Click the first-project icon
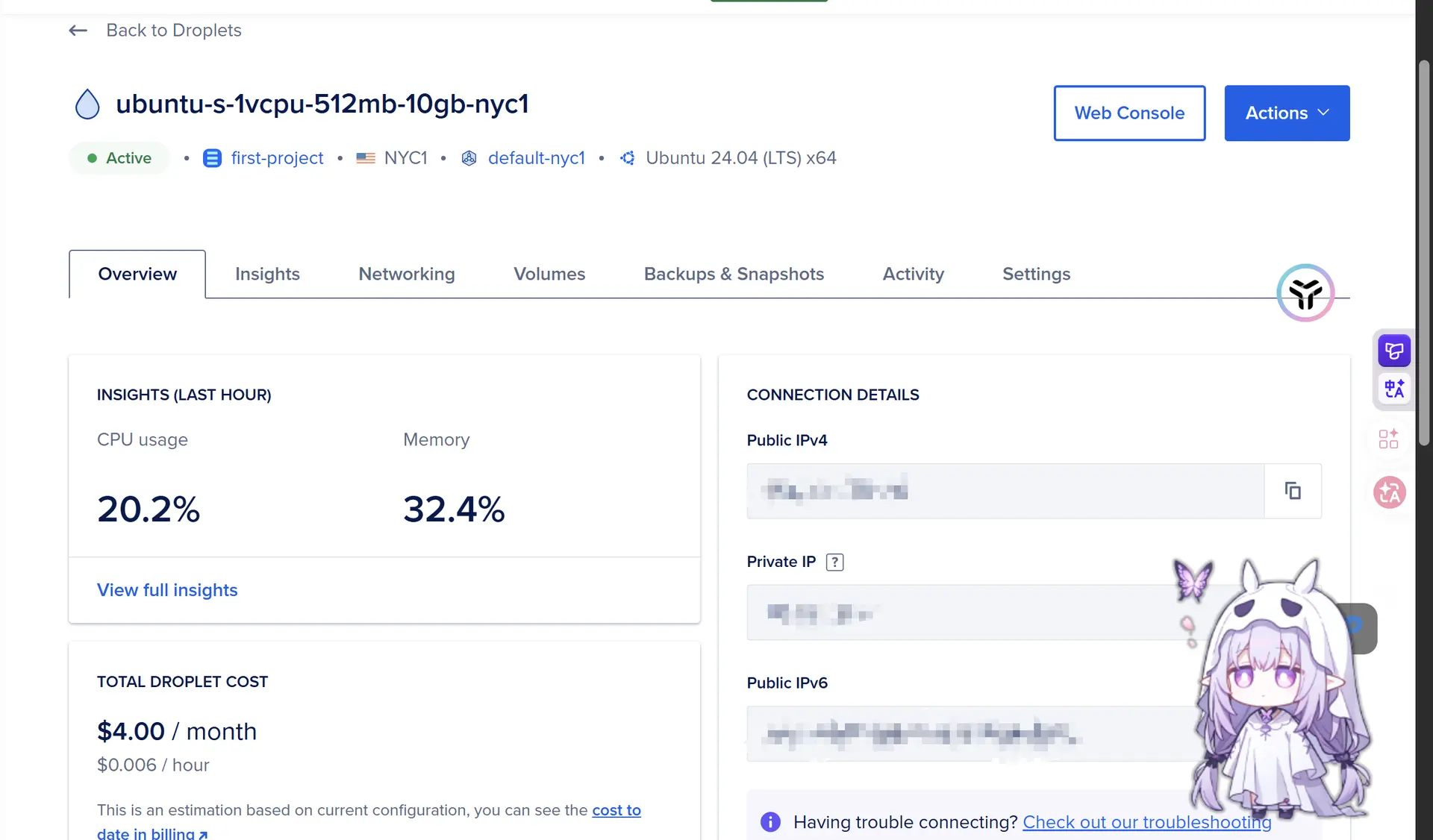The width and height of the screenshot is (1433, 840). tap(212, 158)
